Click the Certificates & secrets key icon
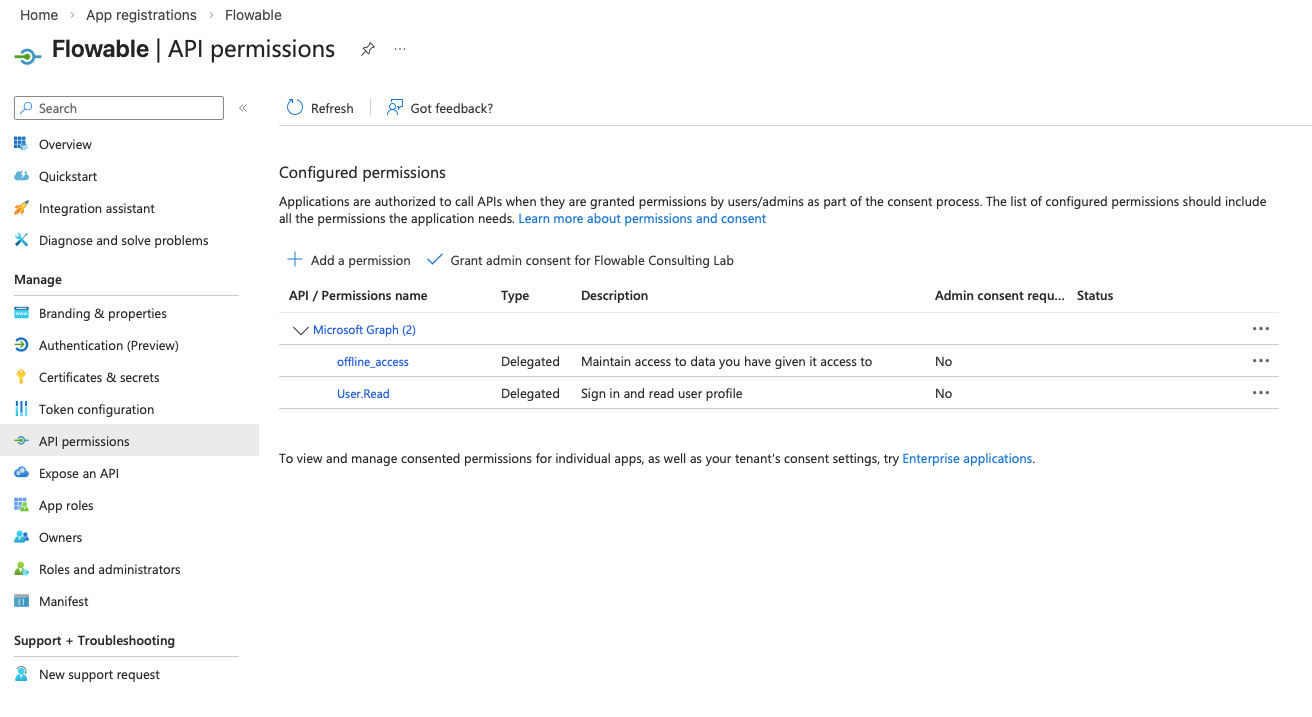Viewport: 1312px width, 717px height. coord(21,377)
